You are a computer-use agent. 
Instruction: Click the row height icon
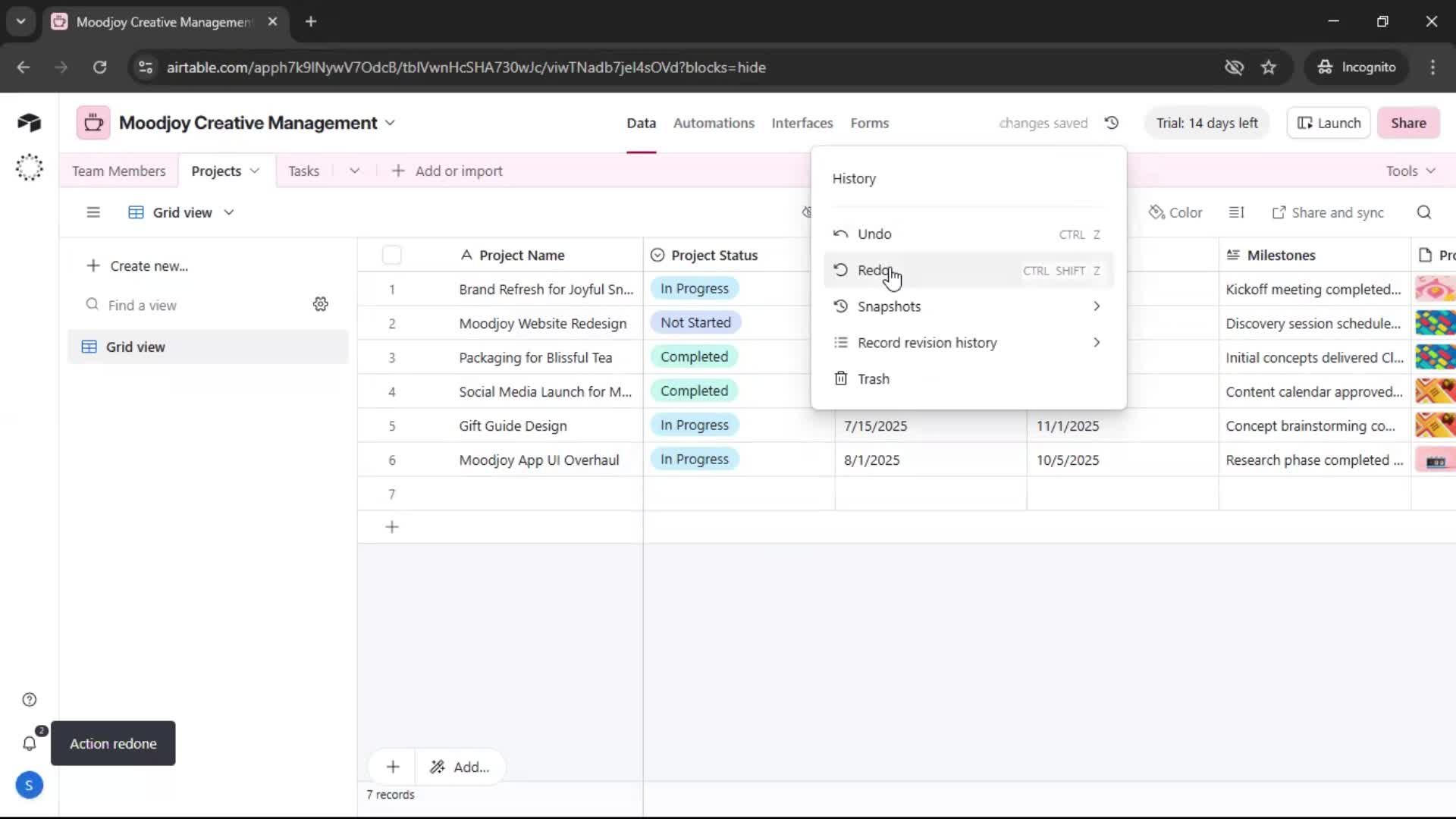coord(1236,212)
